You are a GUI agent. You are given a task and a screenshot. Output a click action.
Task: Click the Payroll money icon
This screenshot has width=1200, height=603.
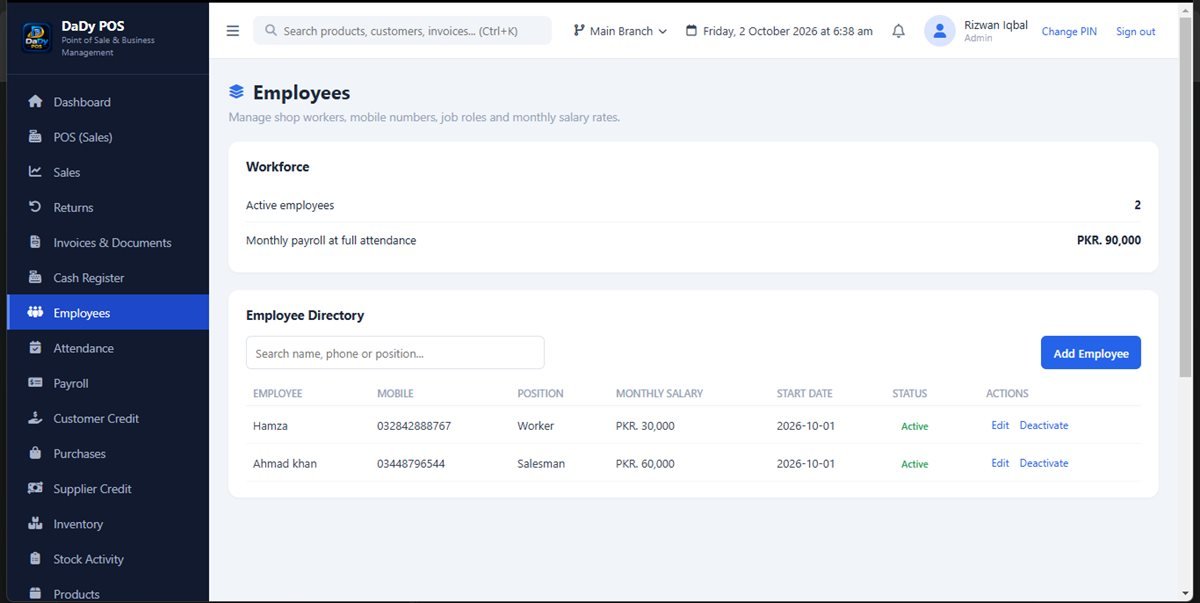[36, 383]
